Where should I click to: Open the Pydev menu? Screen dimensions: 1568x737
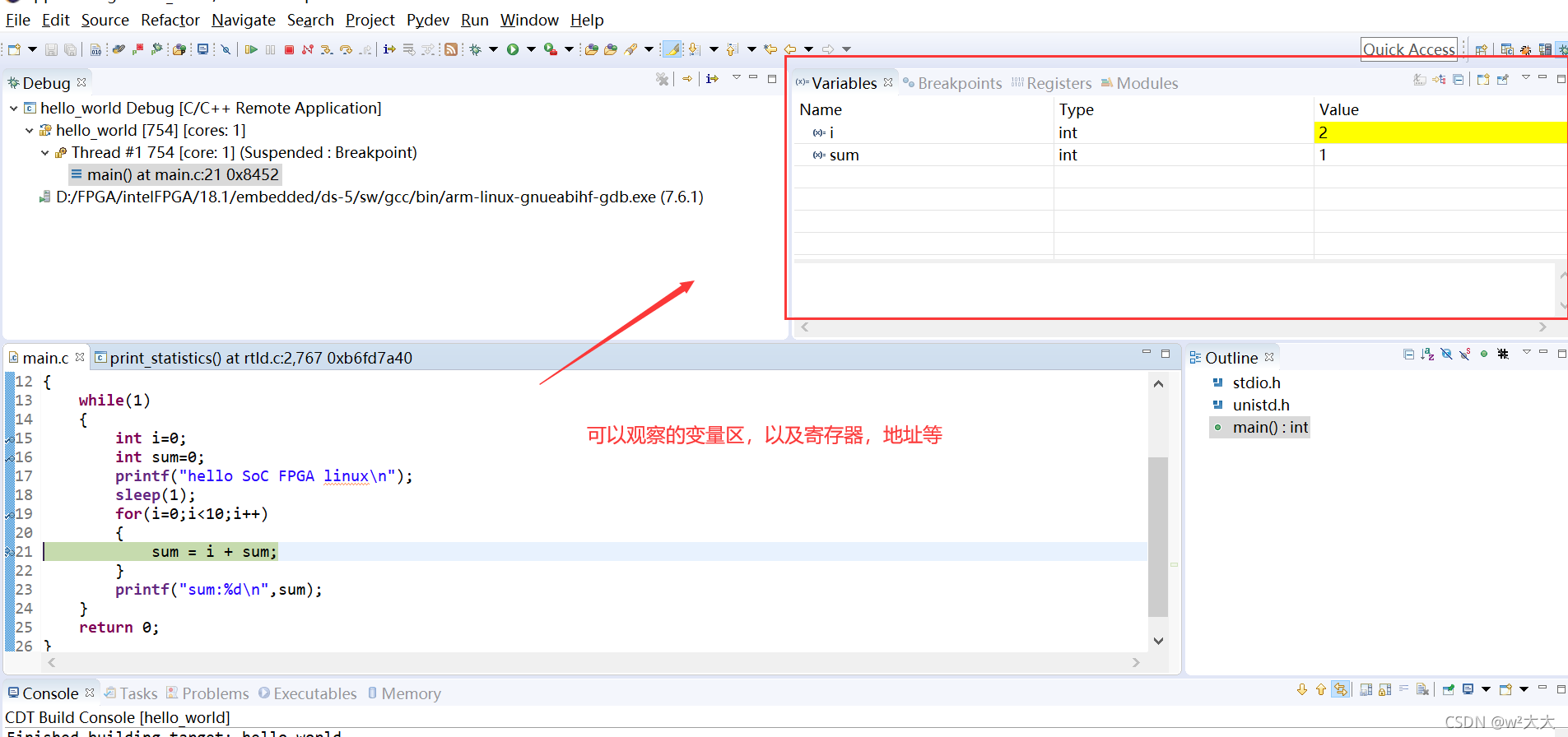(x=428, y=20)
